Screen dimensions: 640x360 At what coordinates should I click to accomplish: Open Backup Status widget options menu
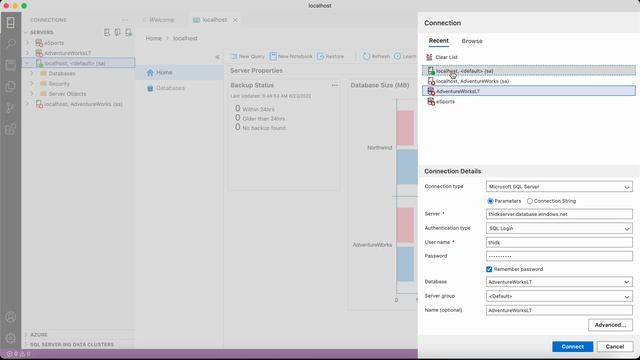coord(335,85)
